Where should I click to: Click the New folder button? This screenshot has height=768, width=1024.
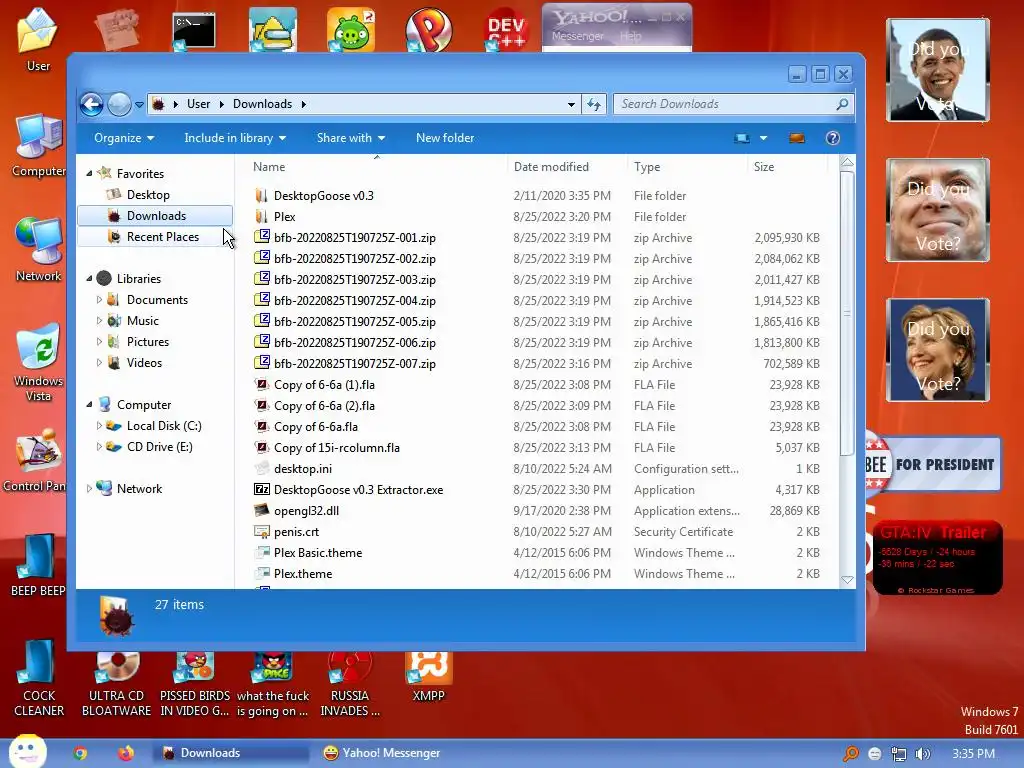[445, 138]
